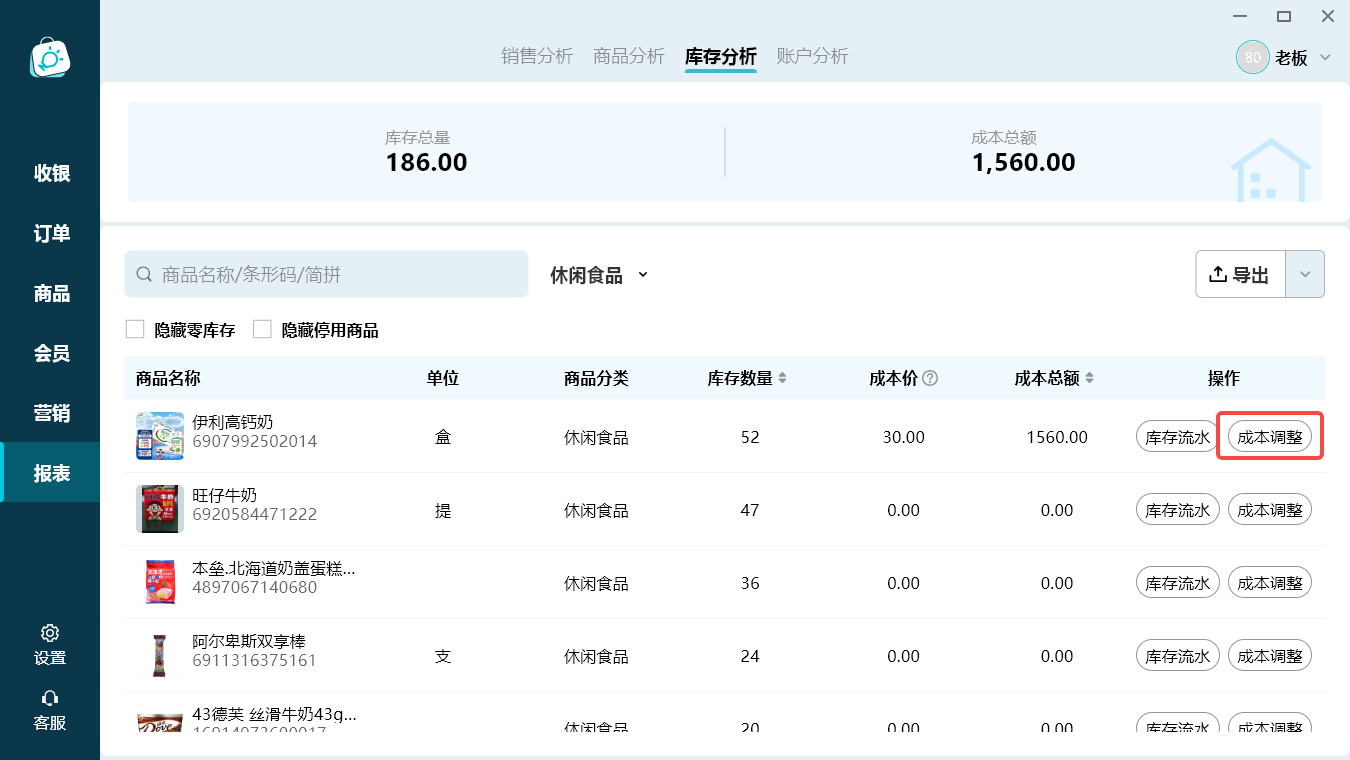Click the export upload icon

[x=1217, y=274]
